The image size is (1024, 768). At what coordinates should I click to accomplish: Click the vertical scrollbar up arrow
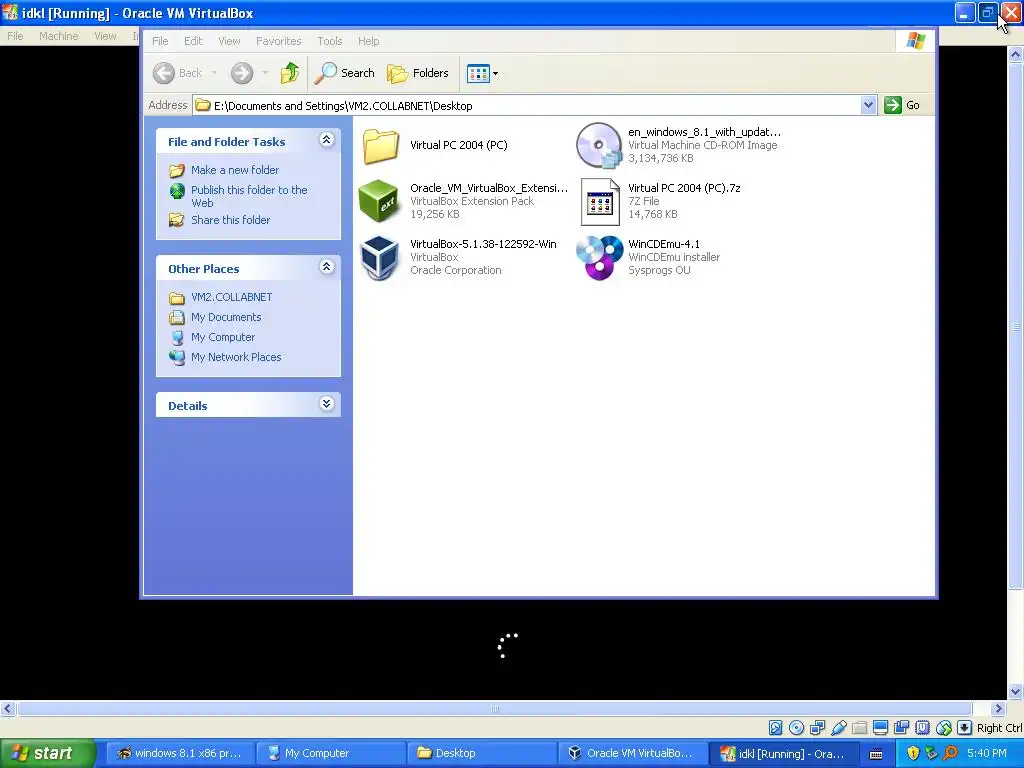tap(1015, 56)
